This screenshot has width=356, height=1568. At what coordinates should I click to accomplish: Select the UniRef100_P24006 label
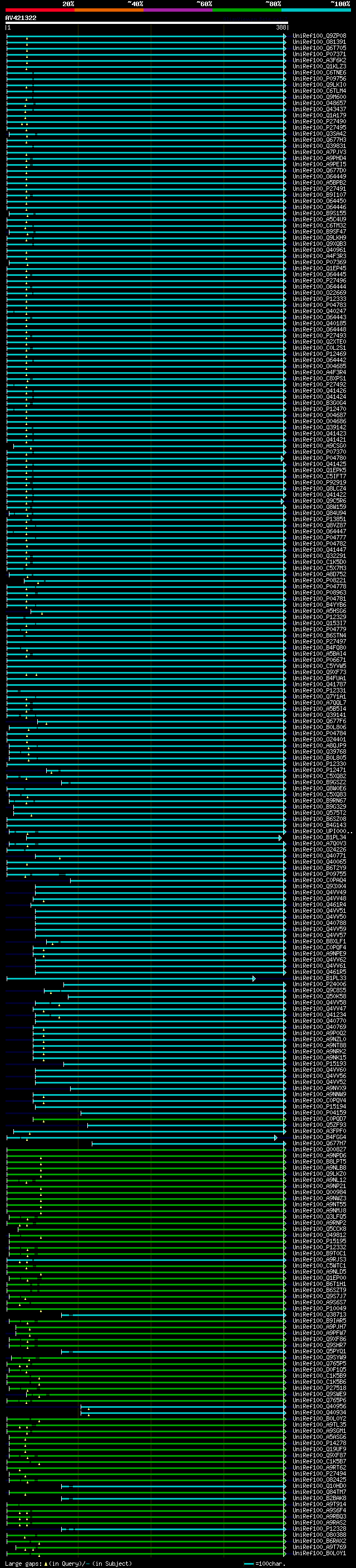pyautogui.click(x=319, y=985)
